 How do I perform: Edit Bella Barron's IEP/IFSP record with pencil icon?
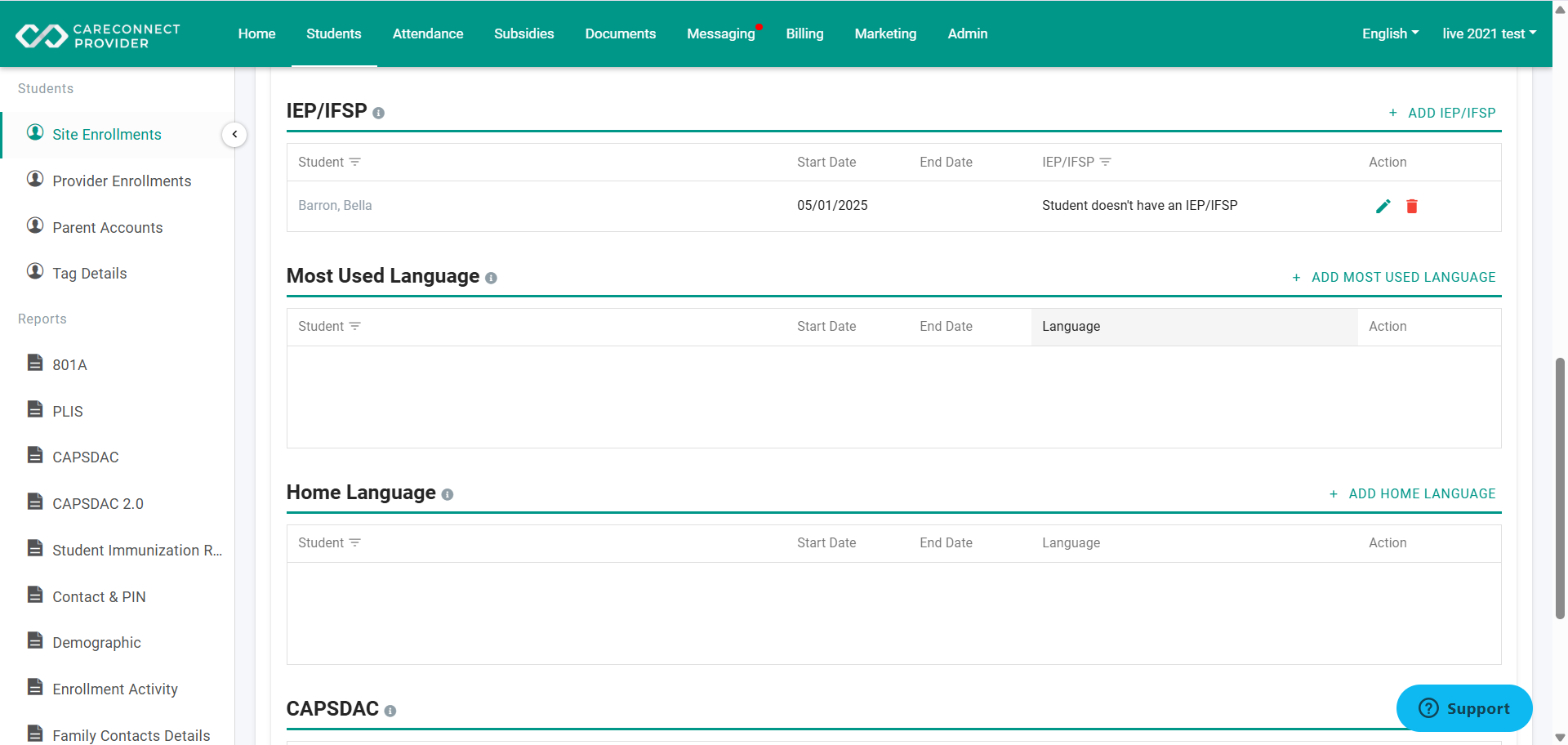[1383, 206]
